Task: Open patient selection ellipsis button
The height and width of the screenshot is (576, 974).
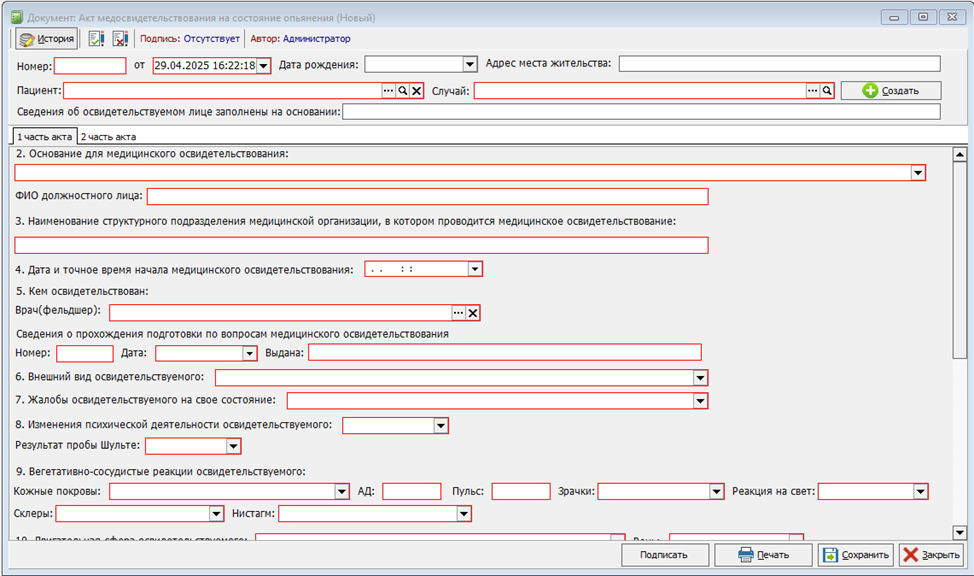Action: 388,91
